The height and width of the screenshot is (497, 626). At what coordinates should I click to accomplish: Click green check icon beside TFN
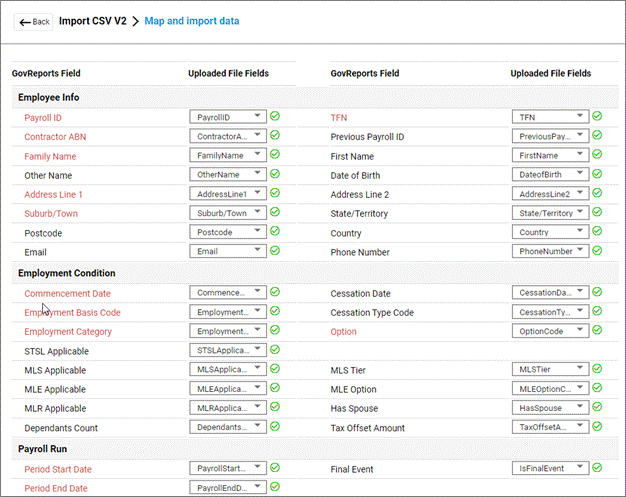coord(597,117)
